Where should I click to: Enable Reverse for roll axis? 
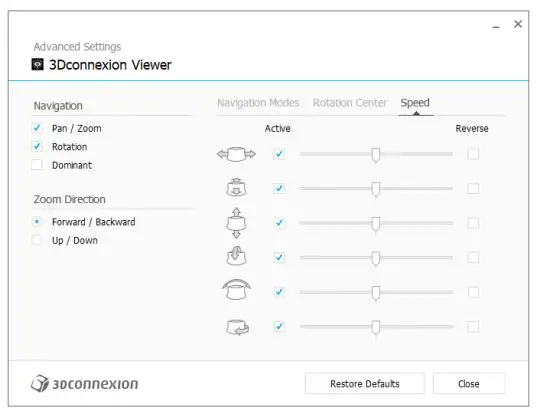click(x=473, y=292)
